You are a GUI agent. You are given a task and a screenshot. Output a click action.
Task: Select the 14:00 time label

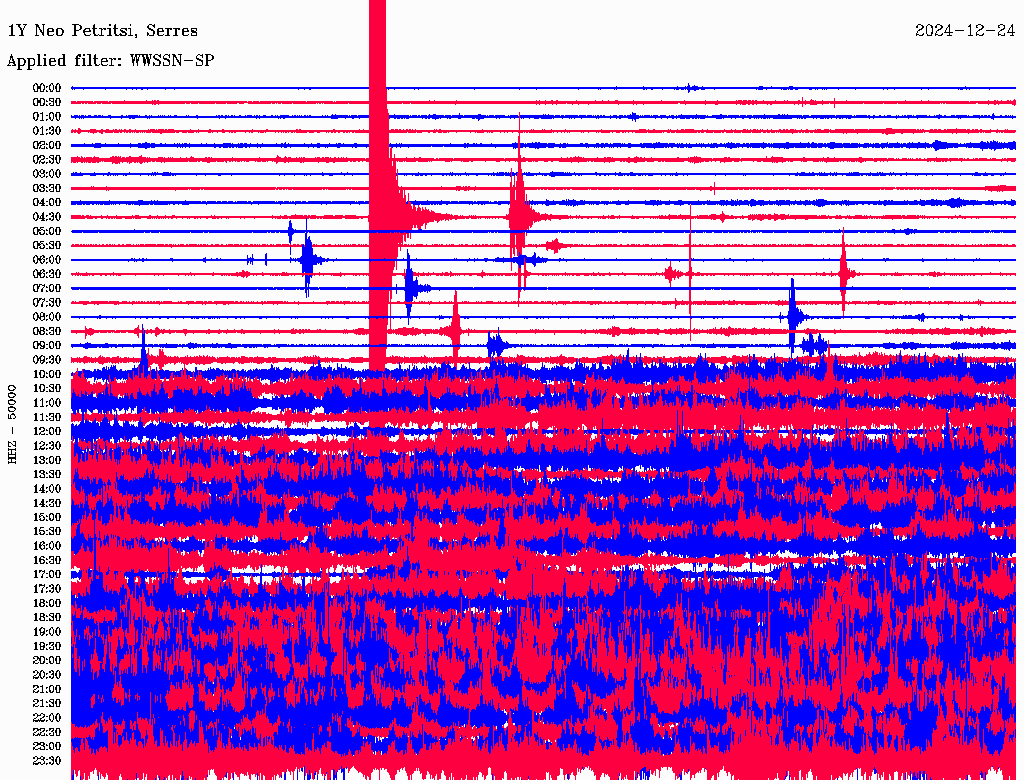point(47,489)
